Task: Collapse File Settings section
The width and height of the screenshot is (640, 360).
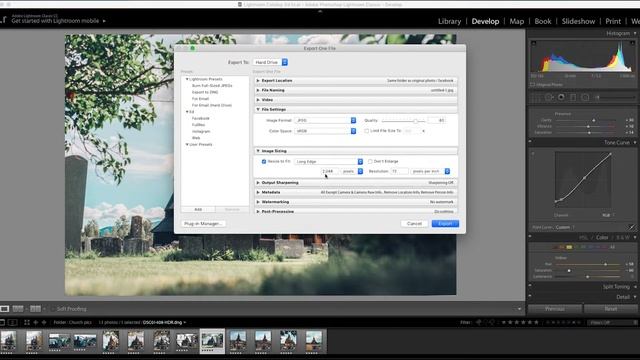Action: click(258, 109)
